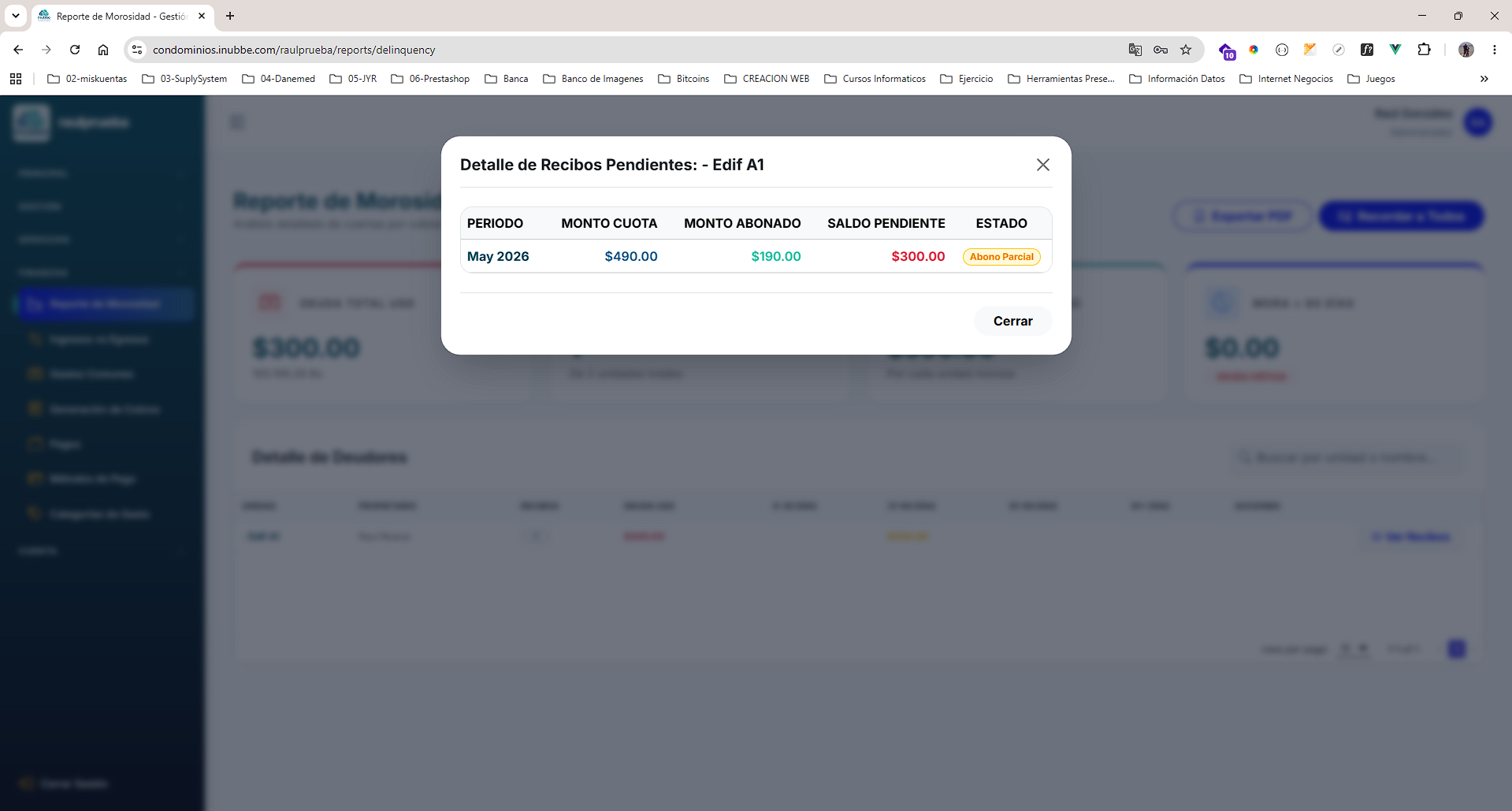Viewport: 1512px width, 811px height.
Task: Open the tab search dropdown arrow
Action: click(x=16, y=16)
